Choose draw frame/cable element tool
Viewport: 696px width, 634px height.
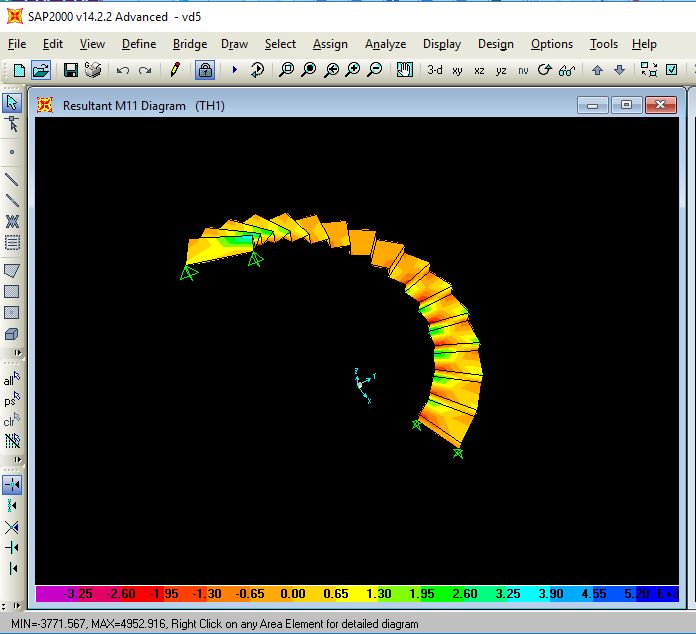tap(12, 179)
